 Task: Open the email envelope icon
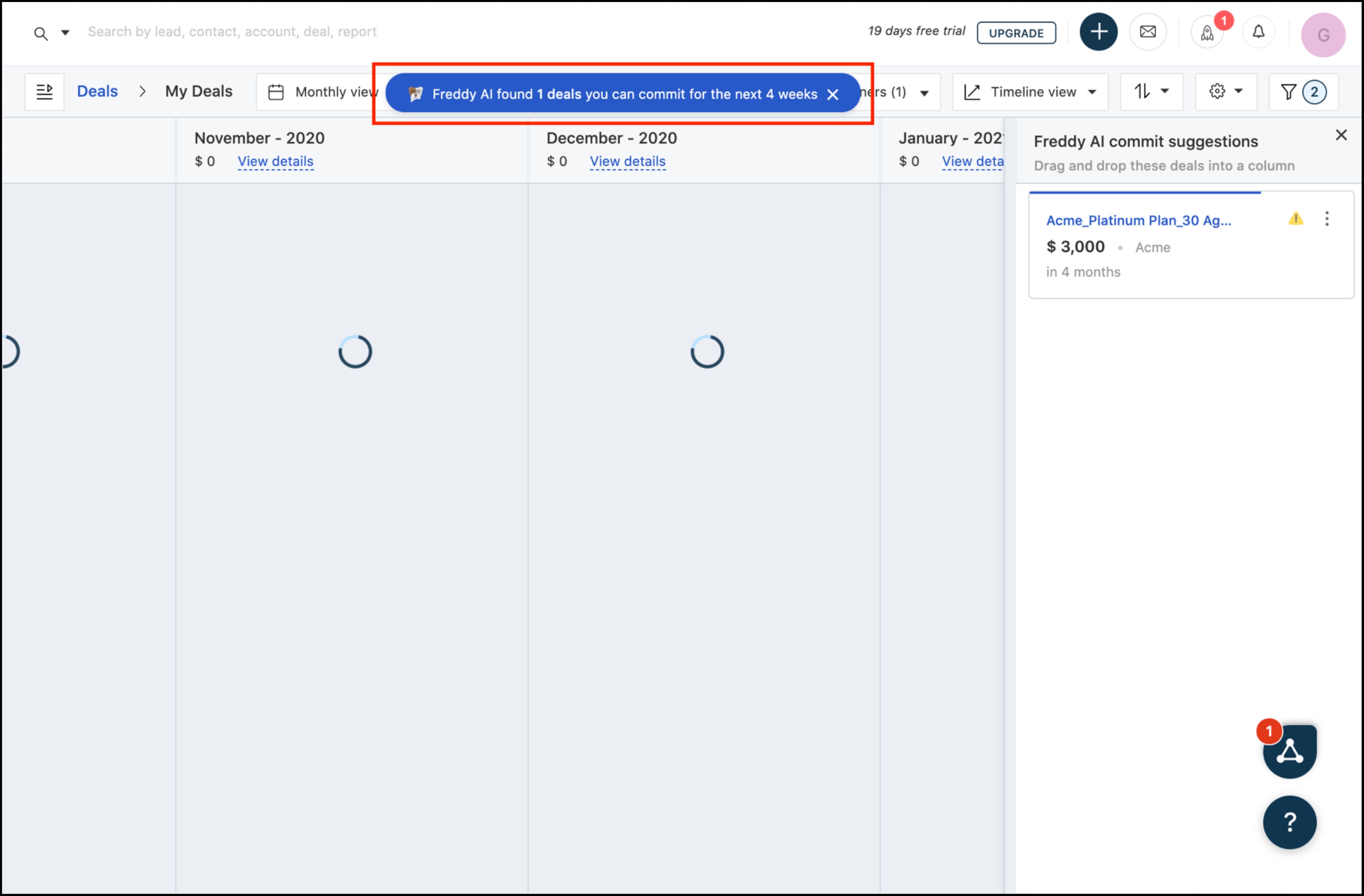[x=1147, y=31]
